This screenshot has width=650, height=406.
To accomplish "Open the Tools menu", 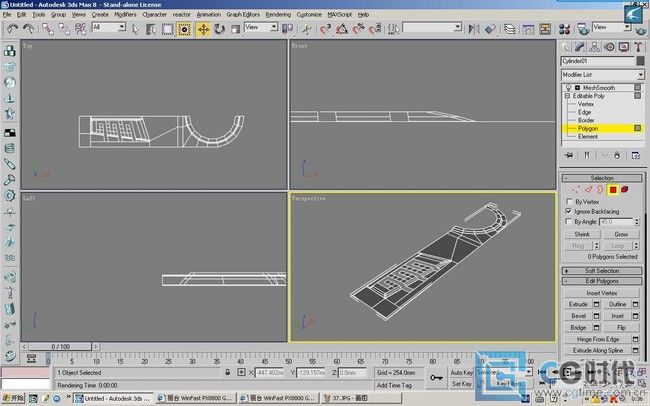I will coord(39,15).
